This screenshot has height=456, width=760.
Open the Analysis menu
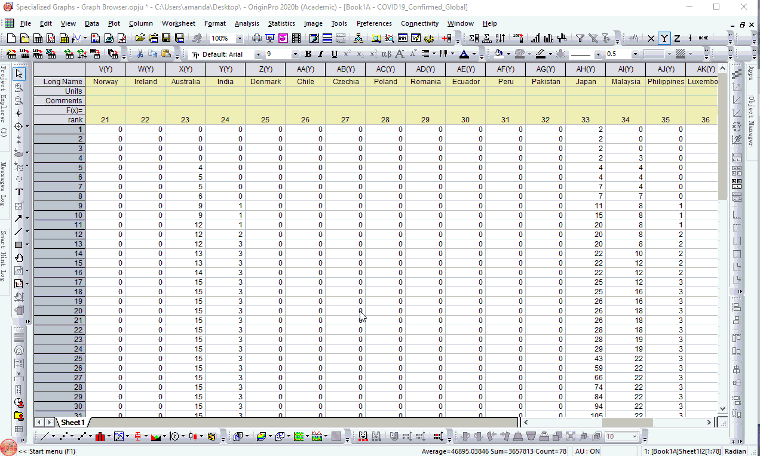pyautogui.click(x=247, y=23)
